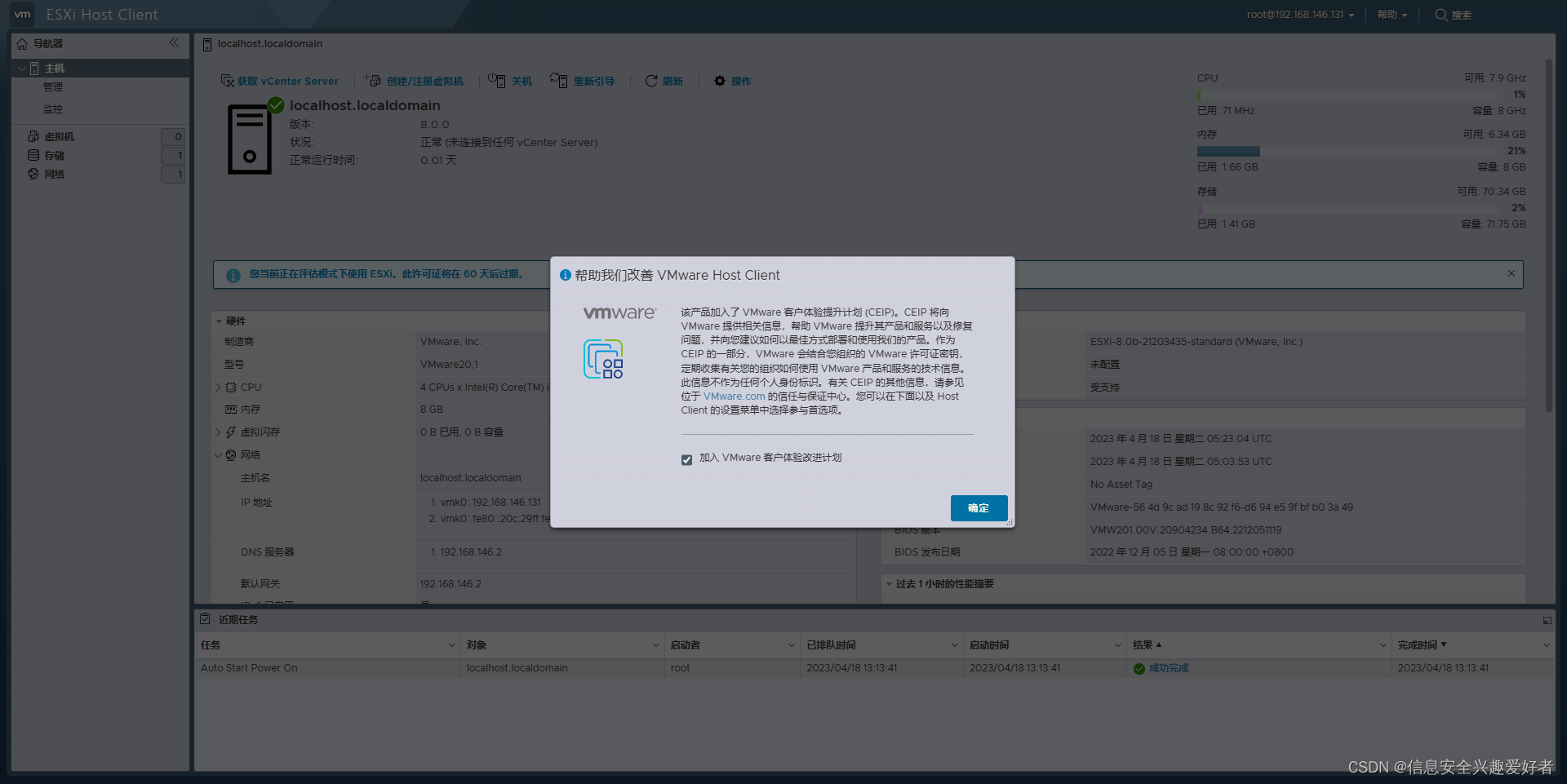Click the virtual machines count badge 0
1567x784 pixels.
(173, 136)
